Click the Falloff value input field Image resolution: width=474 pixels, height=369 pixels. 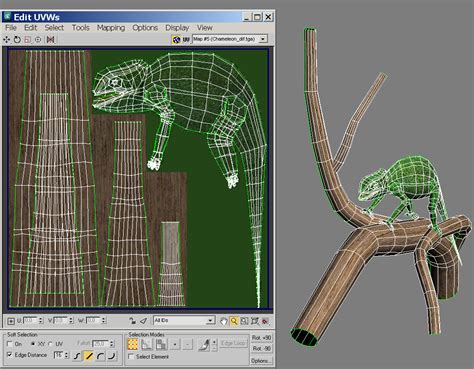pos(101,343)
